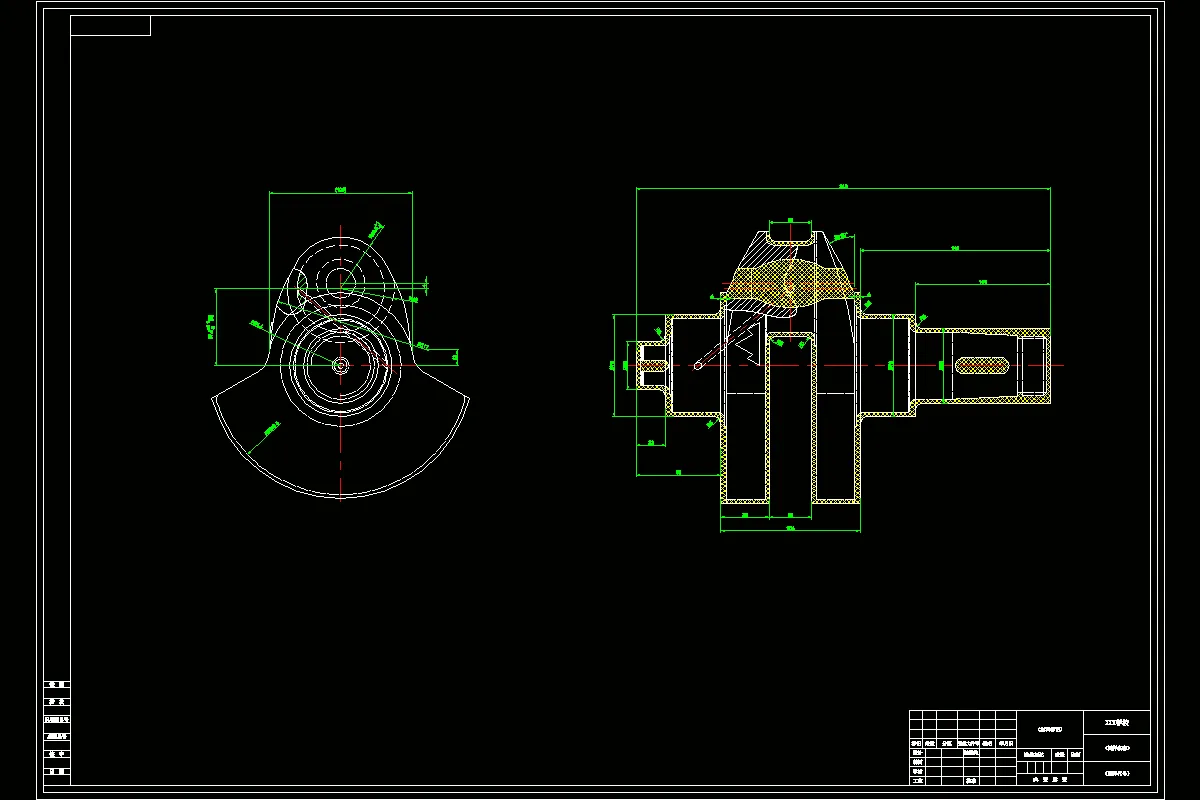Click the empty box at sheet's top-left corner
Screen dimensions: 1200x800
pyautogui.click(x=110, y=25)
